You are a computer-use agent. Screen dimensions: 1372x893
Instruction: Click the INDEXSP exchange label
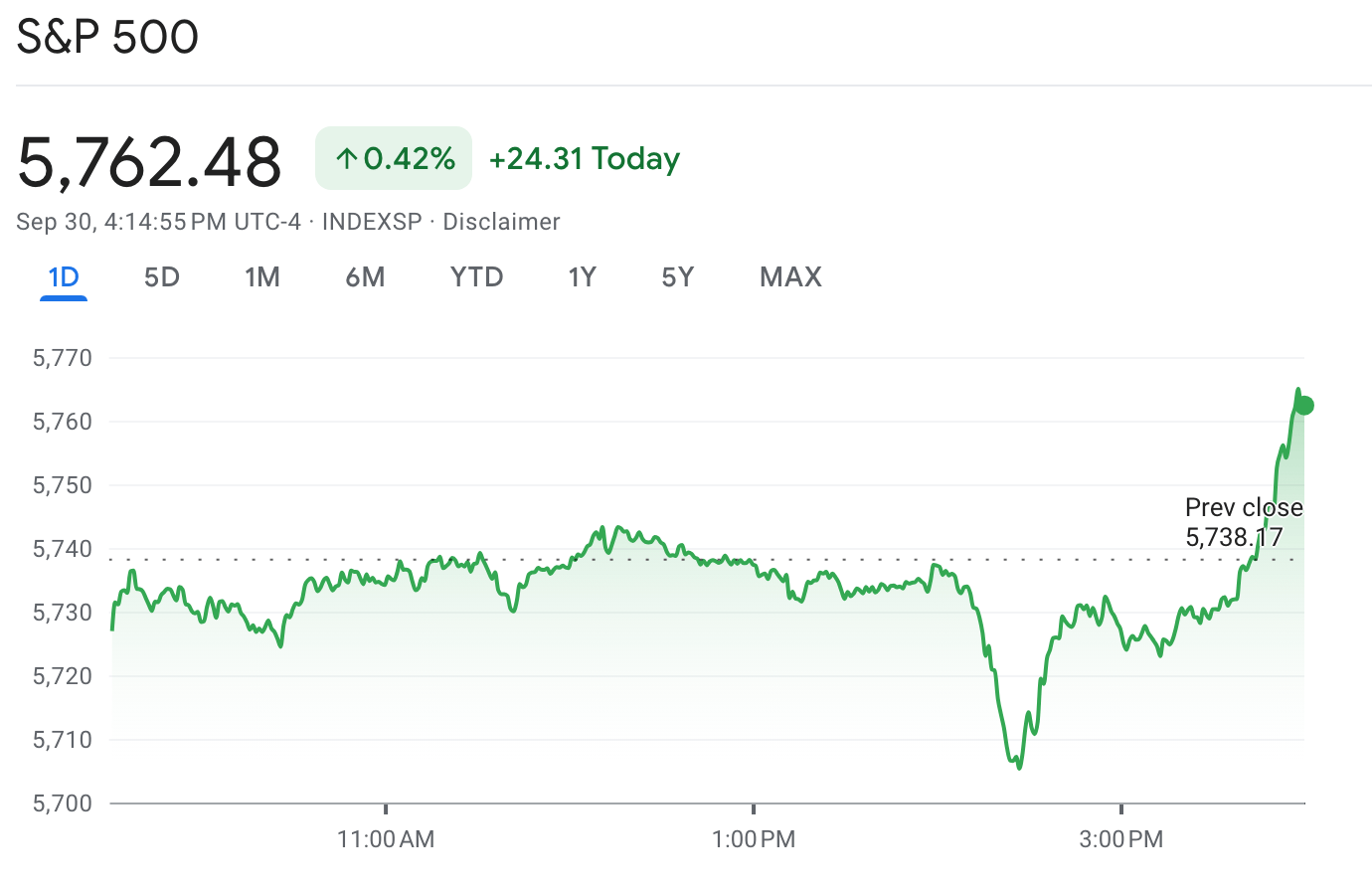coord(372,222)
